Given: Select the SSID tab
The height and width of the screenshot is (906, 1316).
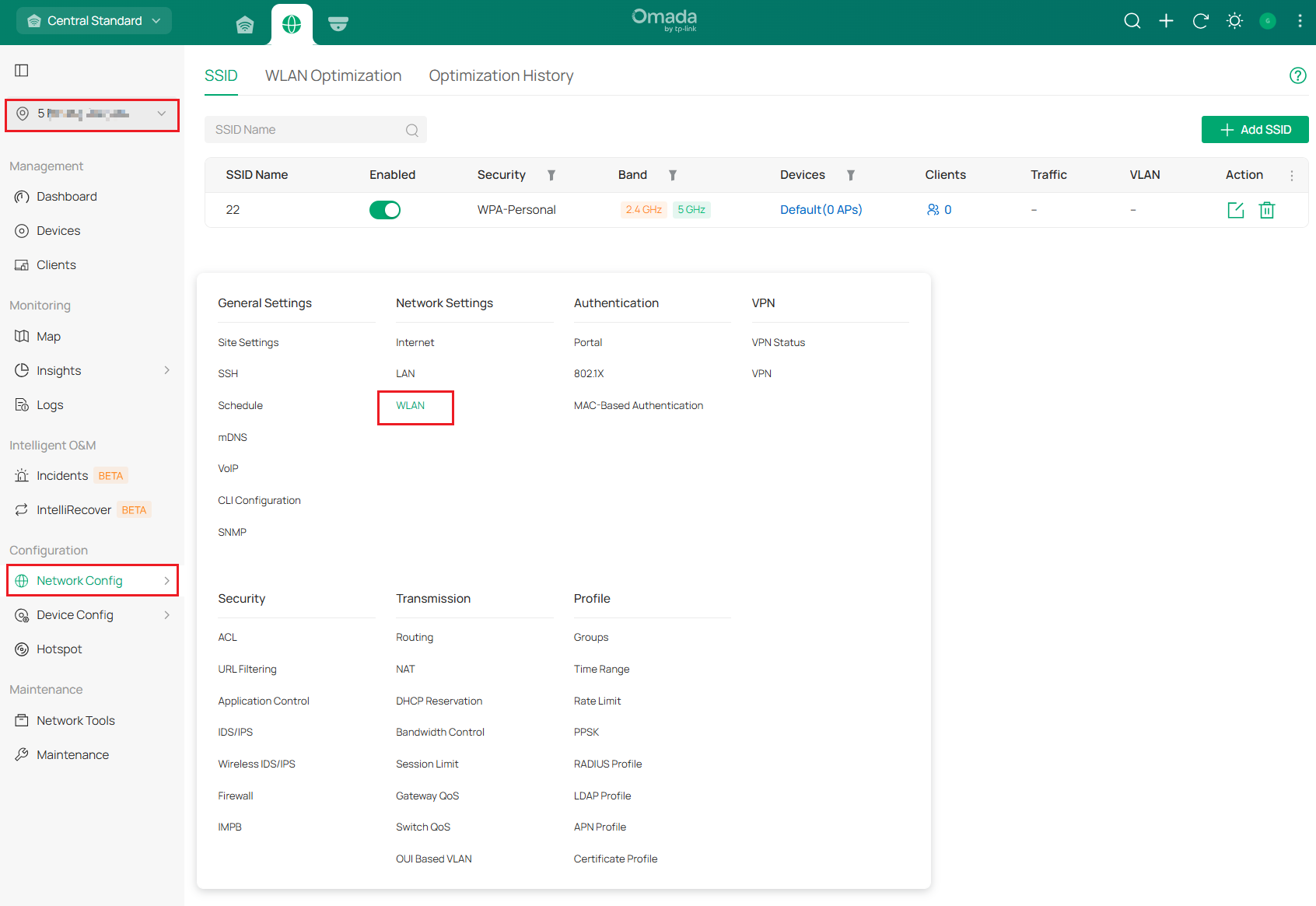Looking at the screenshot, I should (221, 75).
